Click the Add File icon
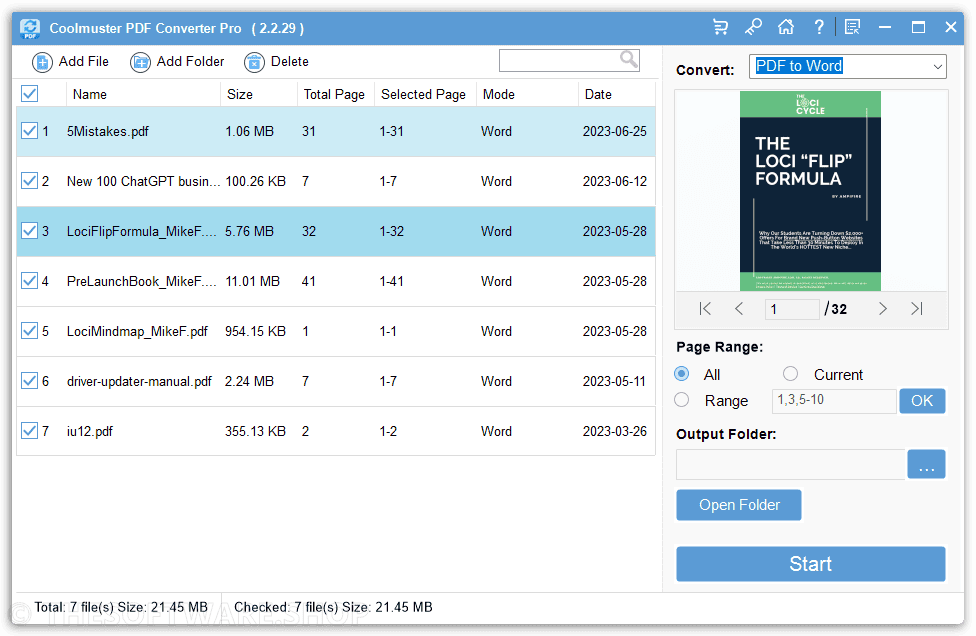This screenshot has width=976, height=636. click(42, 62)
